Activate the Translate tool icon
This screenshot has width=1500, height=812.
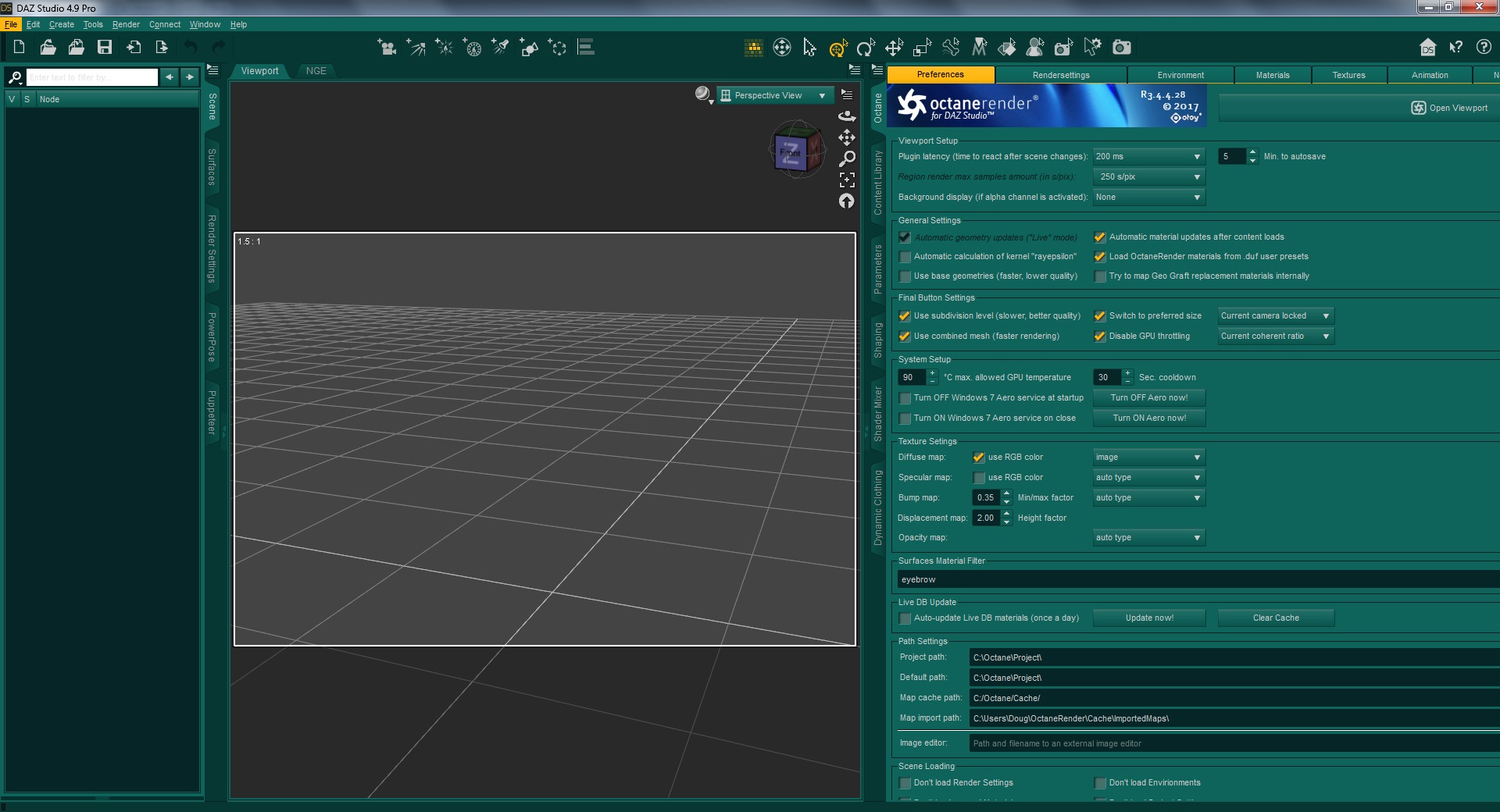coord(894,48)
